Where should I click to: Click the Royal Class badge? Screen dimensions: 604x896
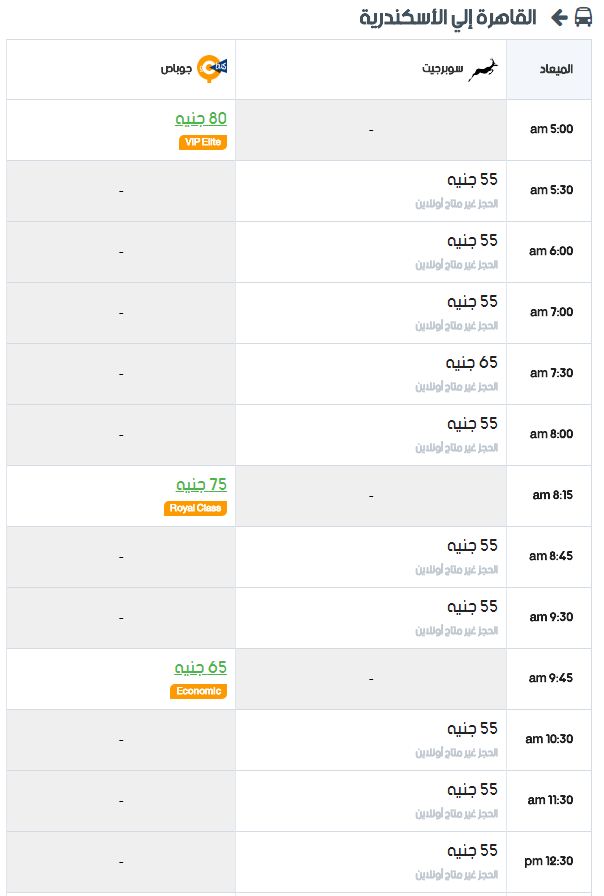[195, 508]
